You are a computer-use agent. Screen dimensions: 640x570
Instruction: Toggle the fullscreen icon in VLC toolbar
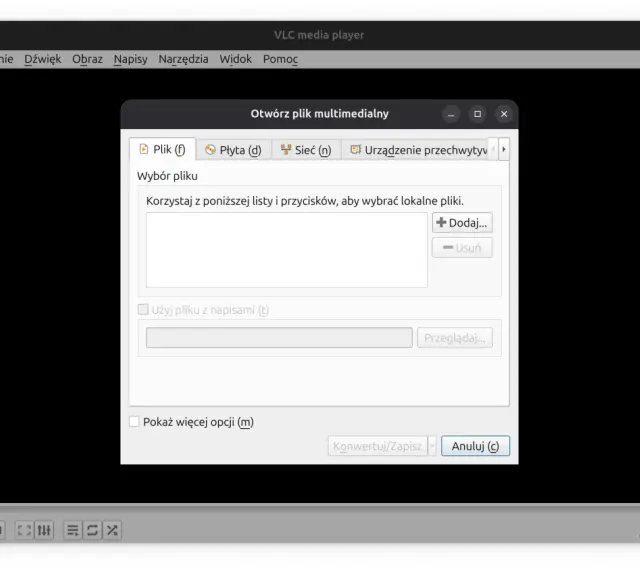pyautogui.click(x=24, y=530)
